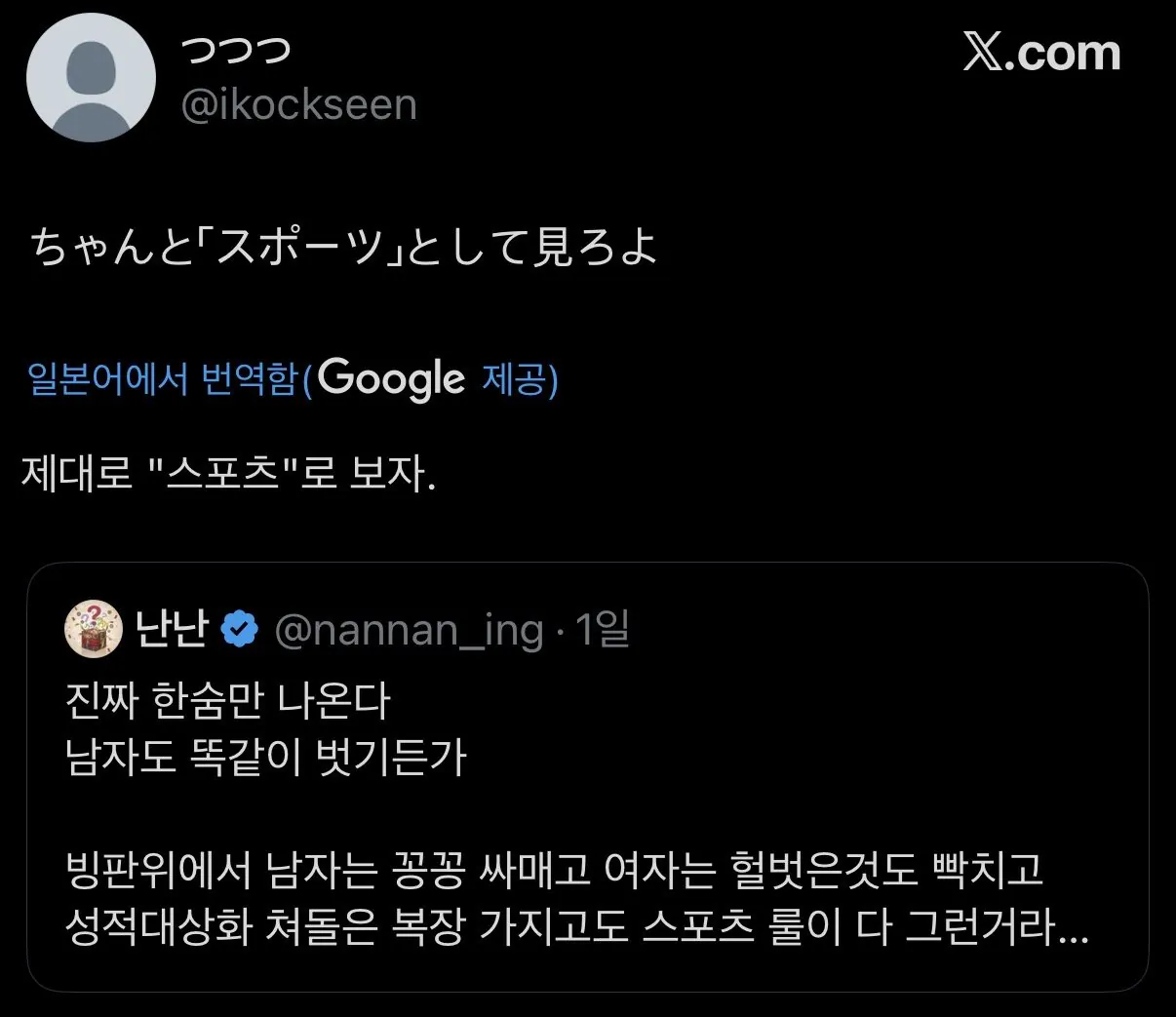
Task: Select the translated text '제대로 "스포츠"로 보자.'
Action: [x=228, y=475]
